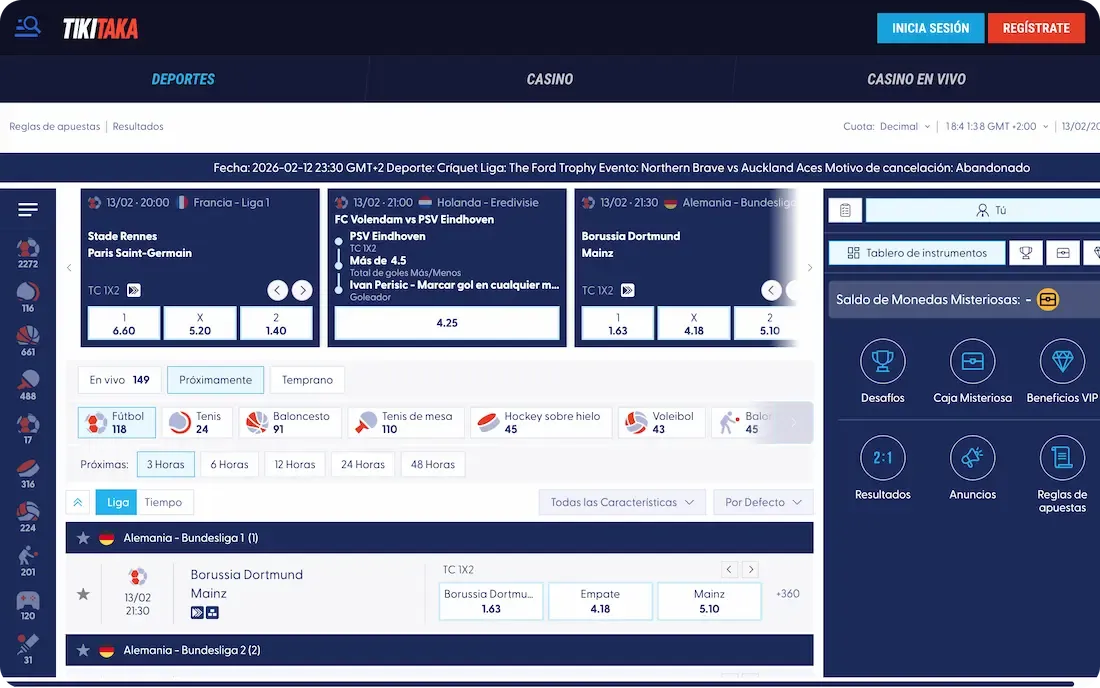The image size is (1100, 688).
Task: Open the bet slip clipboard icon
Action: 845,210
